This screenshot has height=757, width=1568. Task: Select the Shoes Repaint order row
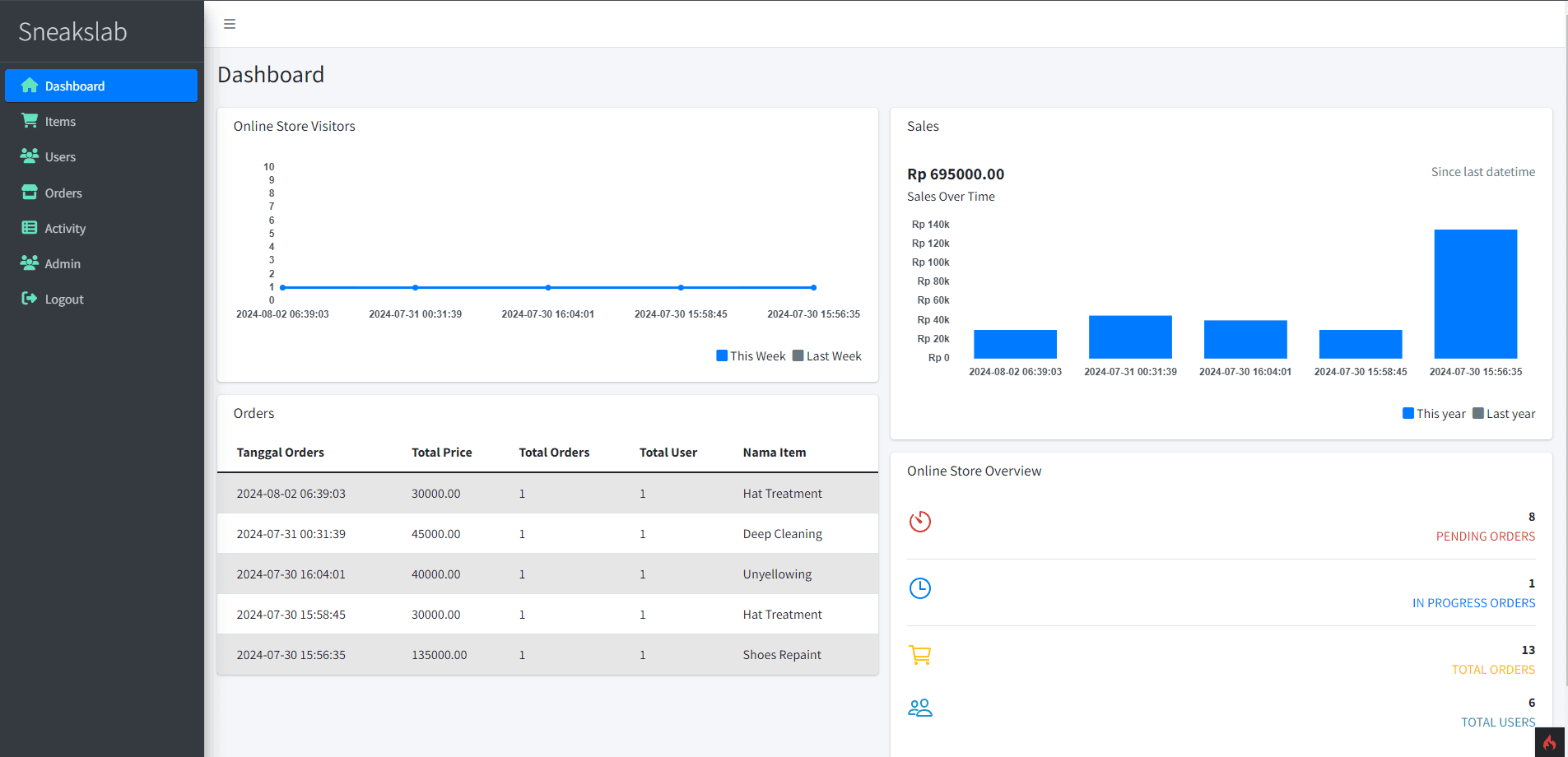[x=547, y=655]
